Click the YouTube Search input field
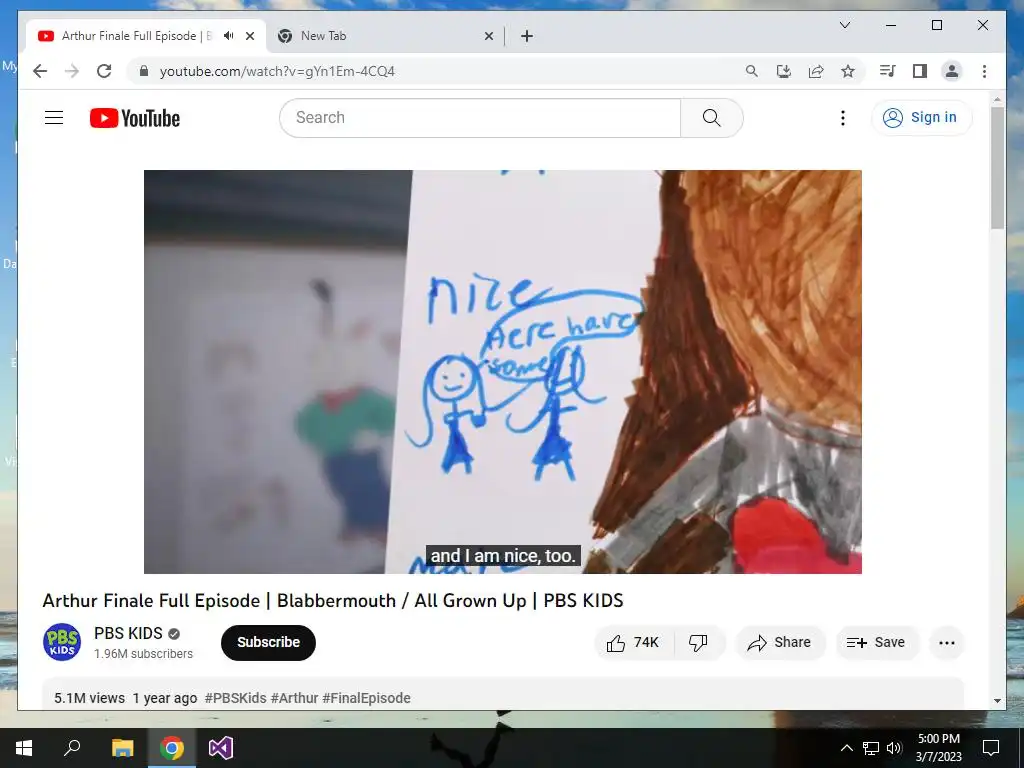Screen dimensions: 1024x768 click(480, 118)
